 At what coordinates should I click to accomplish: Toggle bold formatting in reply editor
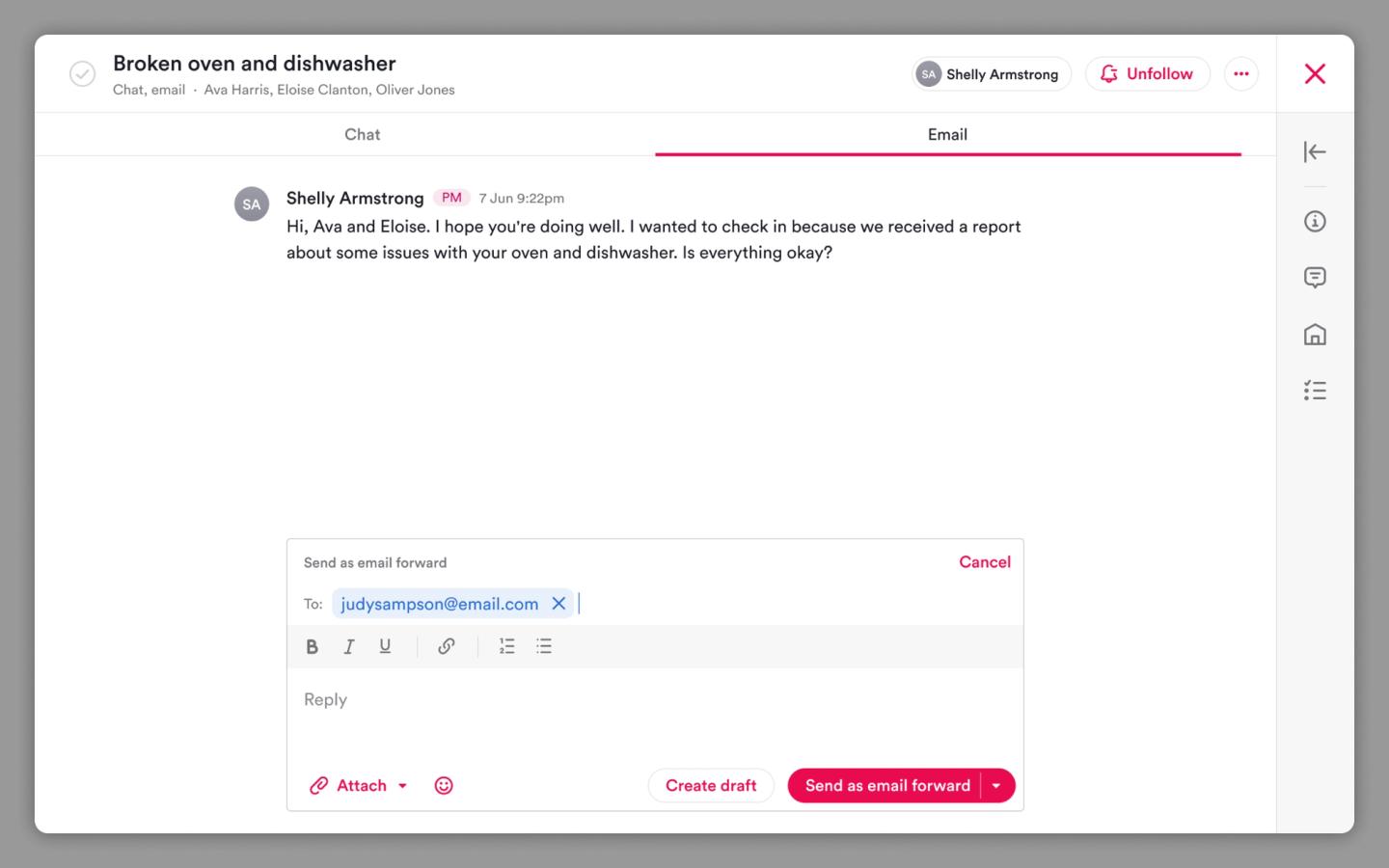pyautogui.click(x=312, y=647)
